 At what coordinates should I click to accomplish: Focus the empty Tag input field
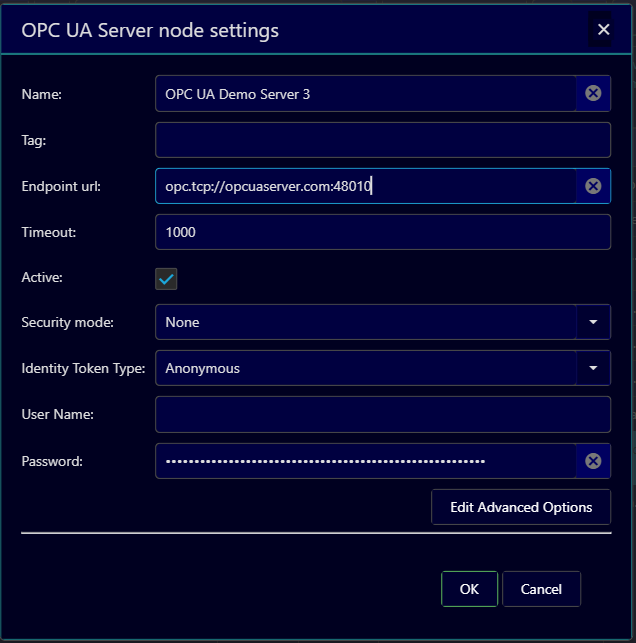pos(382,140)
